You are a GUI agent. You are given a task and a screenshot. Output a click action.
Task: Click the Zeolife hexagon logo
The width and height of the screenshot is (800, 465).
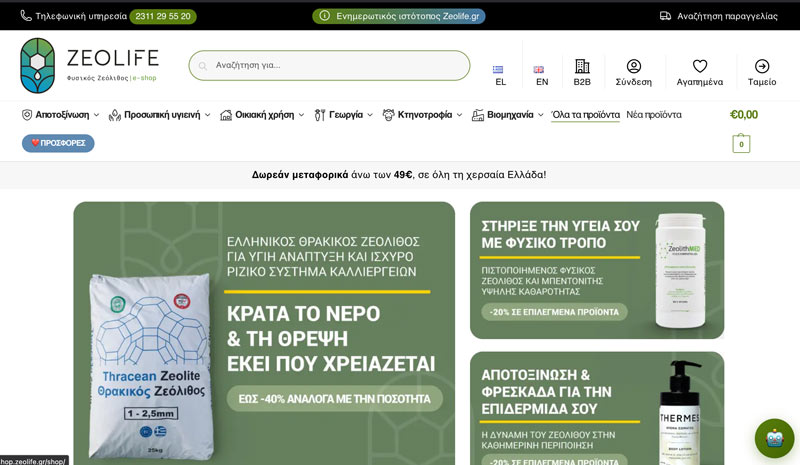click(x=38, y=65)
